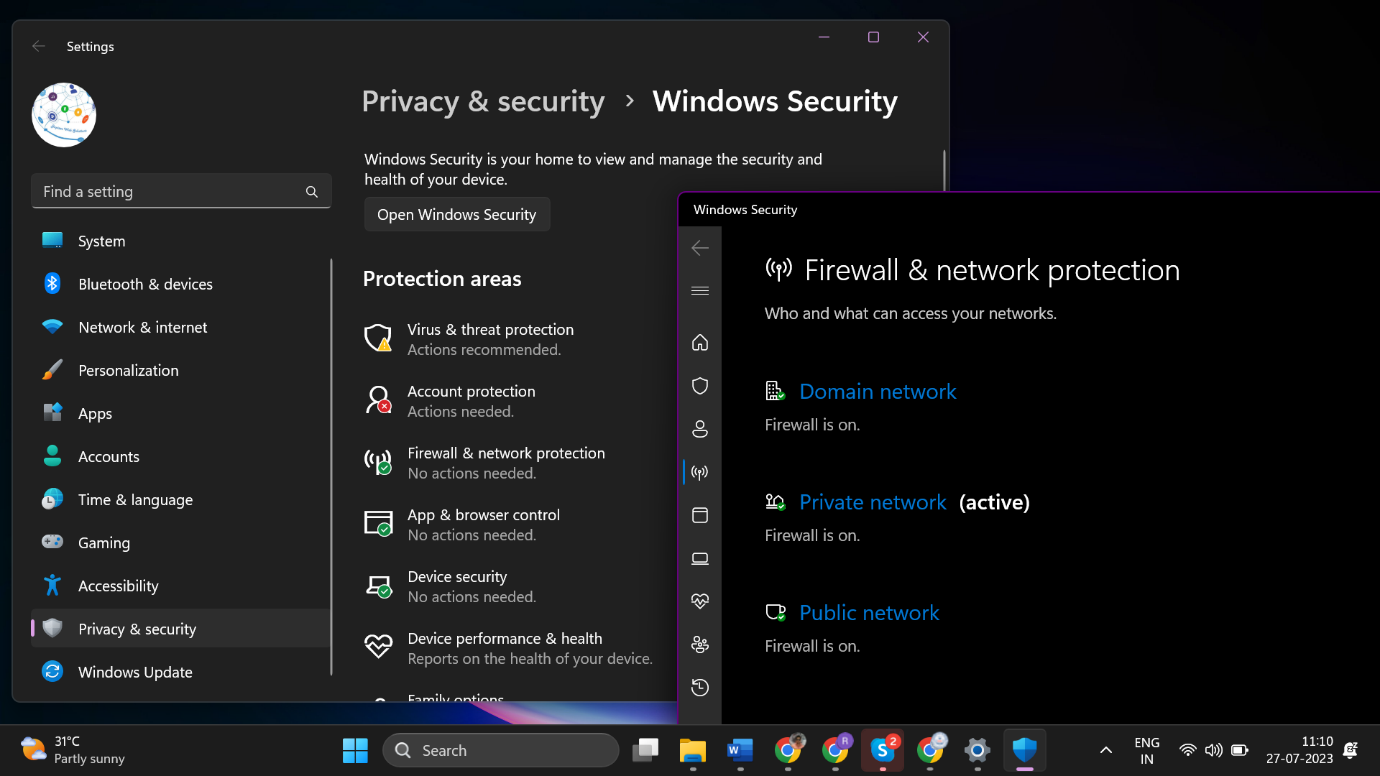Open the clock and date in taskbar

1299,750
